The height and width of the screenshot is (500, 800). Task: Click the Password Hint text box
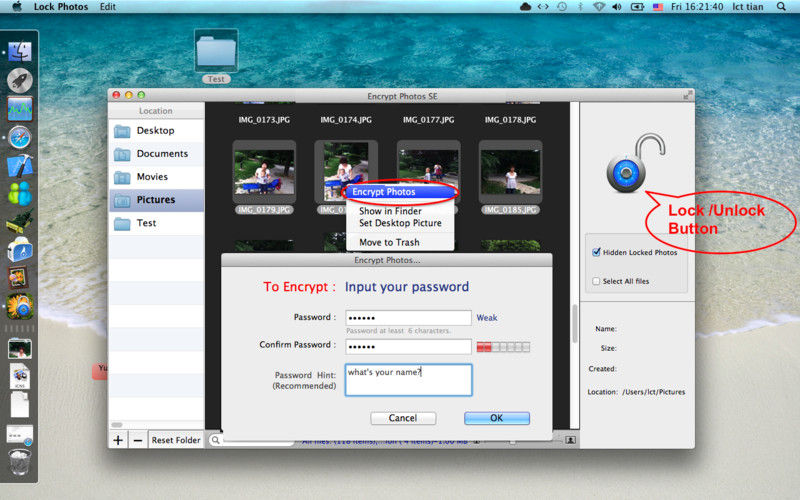tap(409, 380)
